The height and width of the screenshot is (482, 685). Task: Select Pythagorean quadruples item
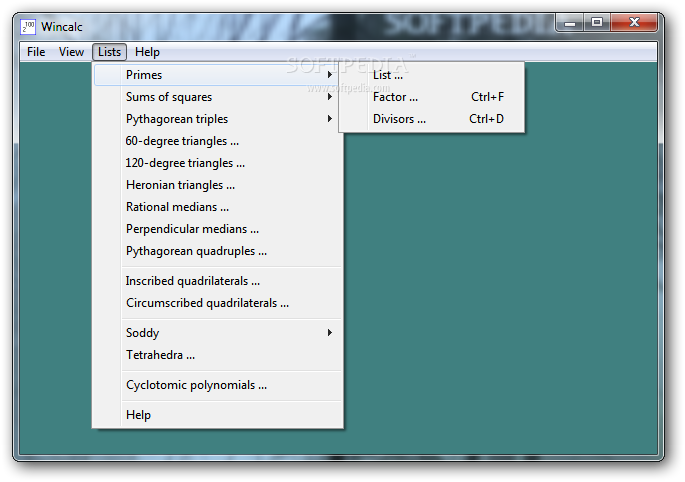(217, 251)
